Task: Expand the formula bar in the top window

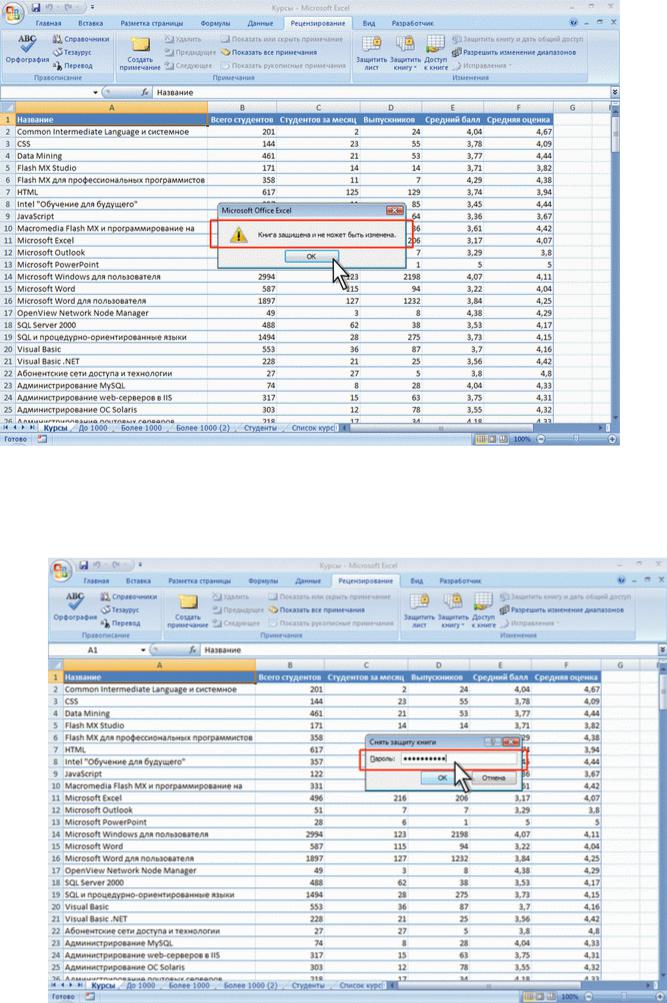Action: tap(615, 92)
